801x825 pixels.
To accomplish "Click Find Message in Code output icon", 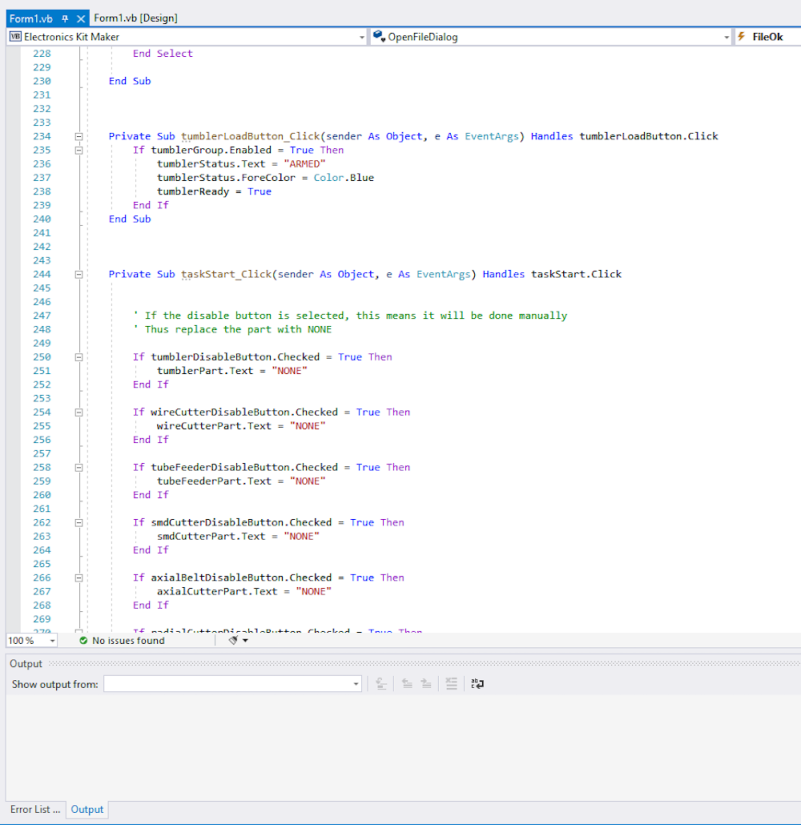I will 380,684.
